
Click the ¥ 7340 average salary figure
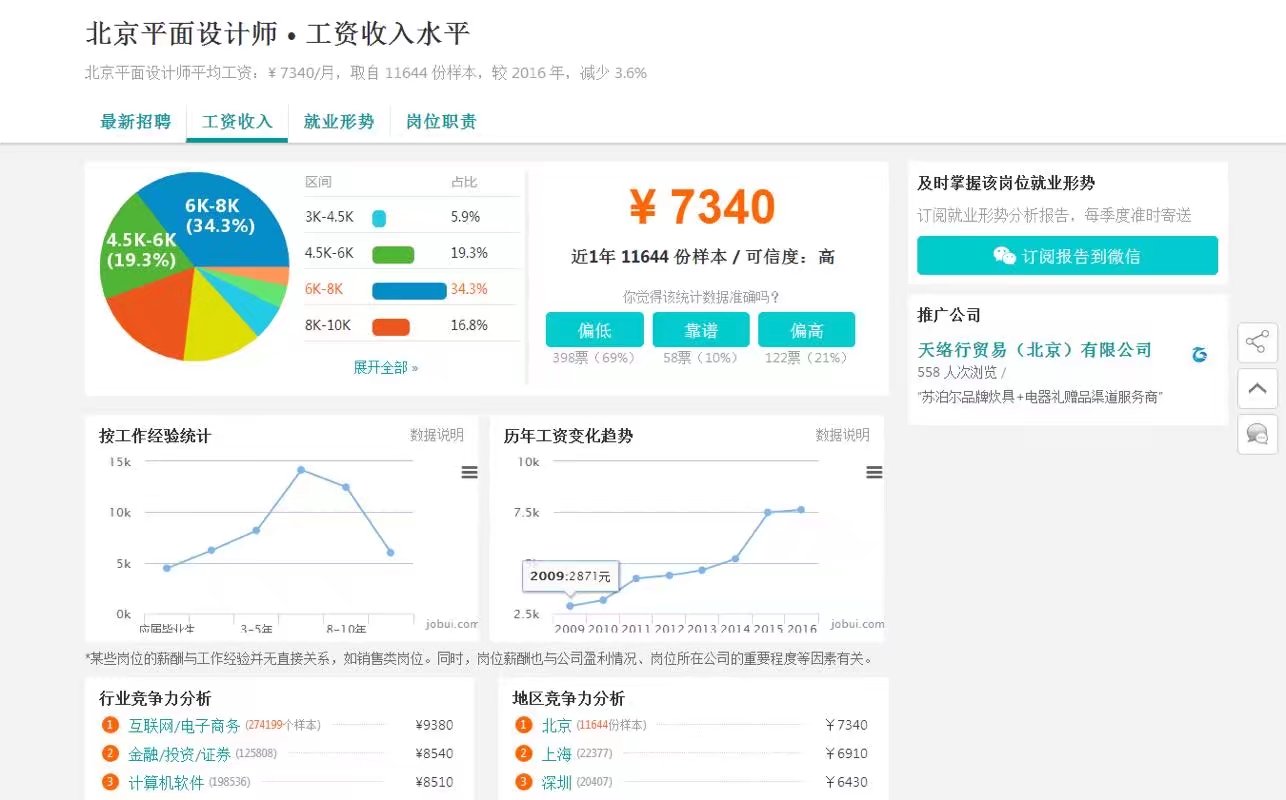pos(703,206)
